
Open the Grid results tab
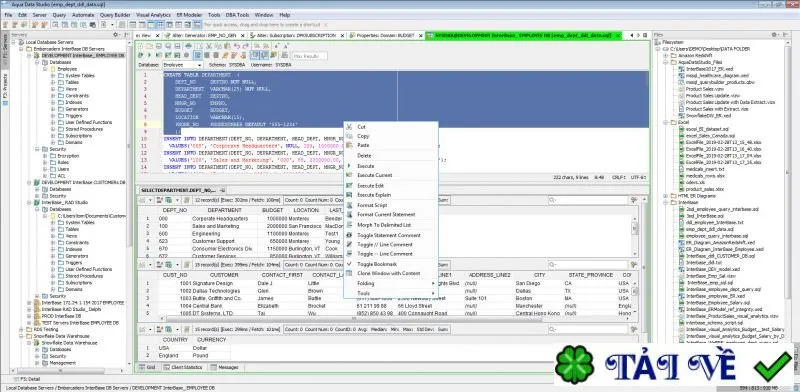click(147, 368)
